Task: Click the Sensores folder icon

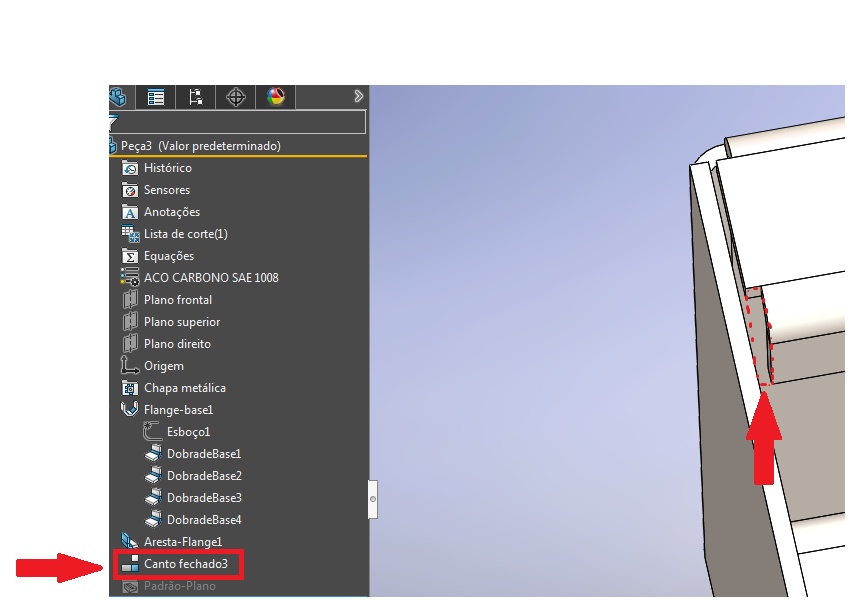Action: 130,190
